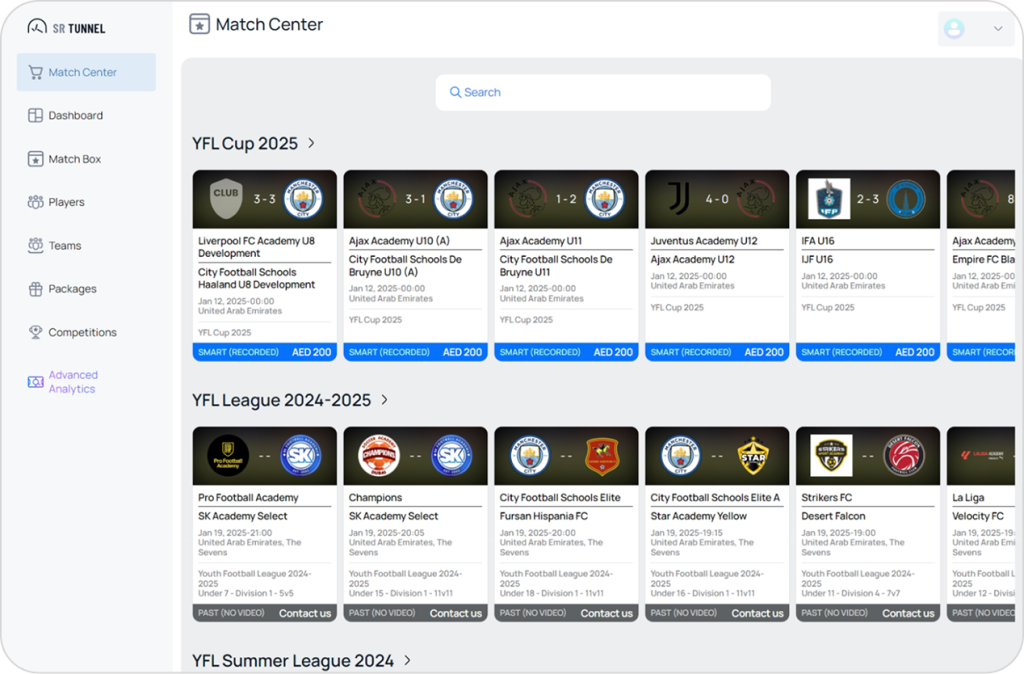Open the IFA U16 match card image
This screenshot has height=674, width=1024.
point(868,199)
